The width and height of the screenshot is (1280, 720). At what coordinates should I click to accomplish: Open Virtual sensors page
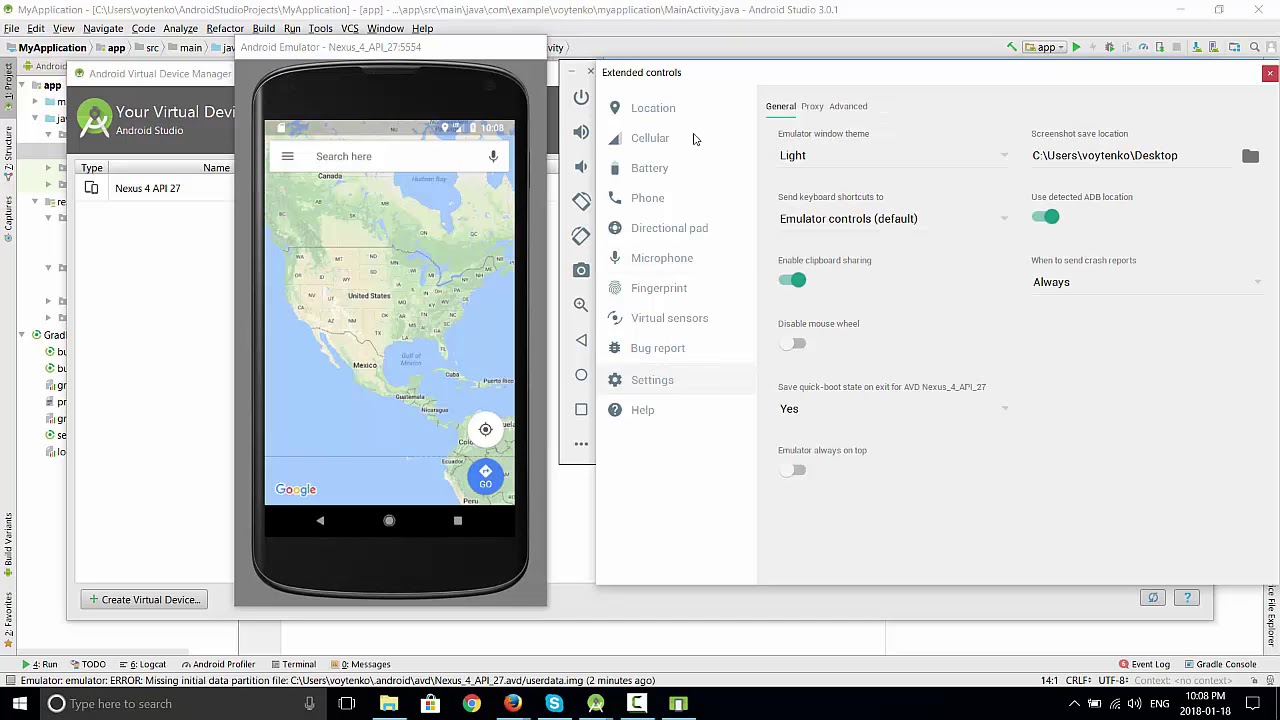pyautogui.click(x=676, y=318)
